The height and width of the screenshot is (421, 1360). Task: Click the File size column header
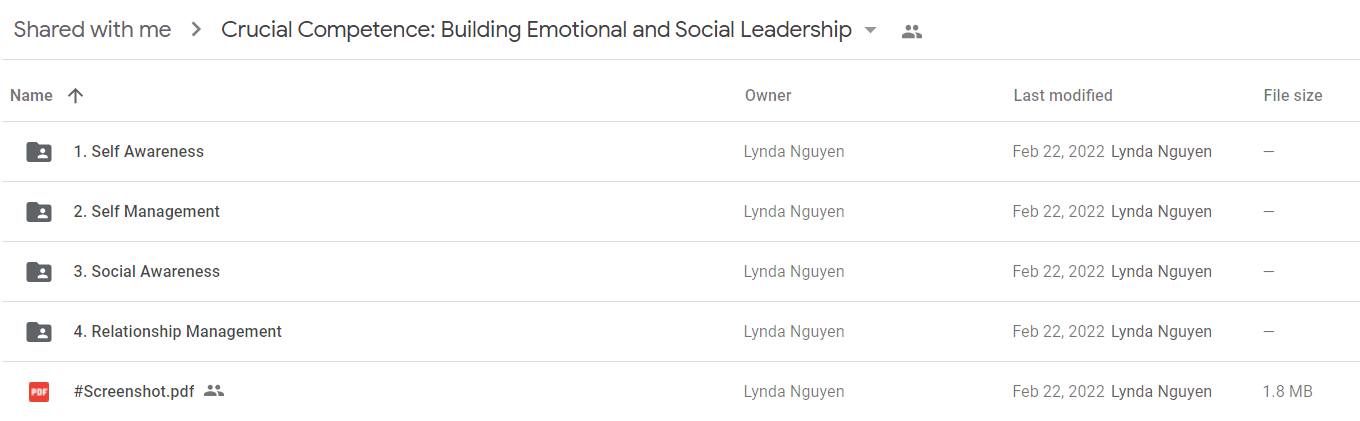1293,96
